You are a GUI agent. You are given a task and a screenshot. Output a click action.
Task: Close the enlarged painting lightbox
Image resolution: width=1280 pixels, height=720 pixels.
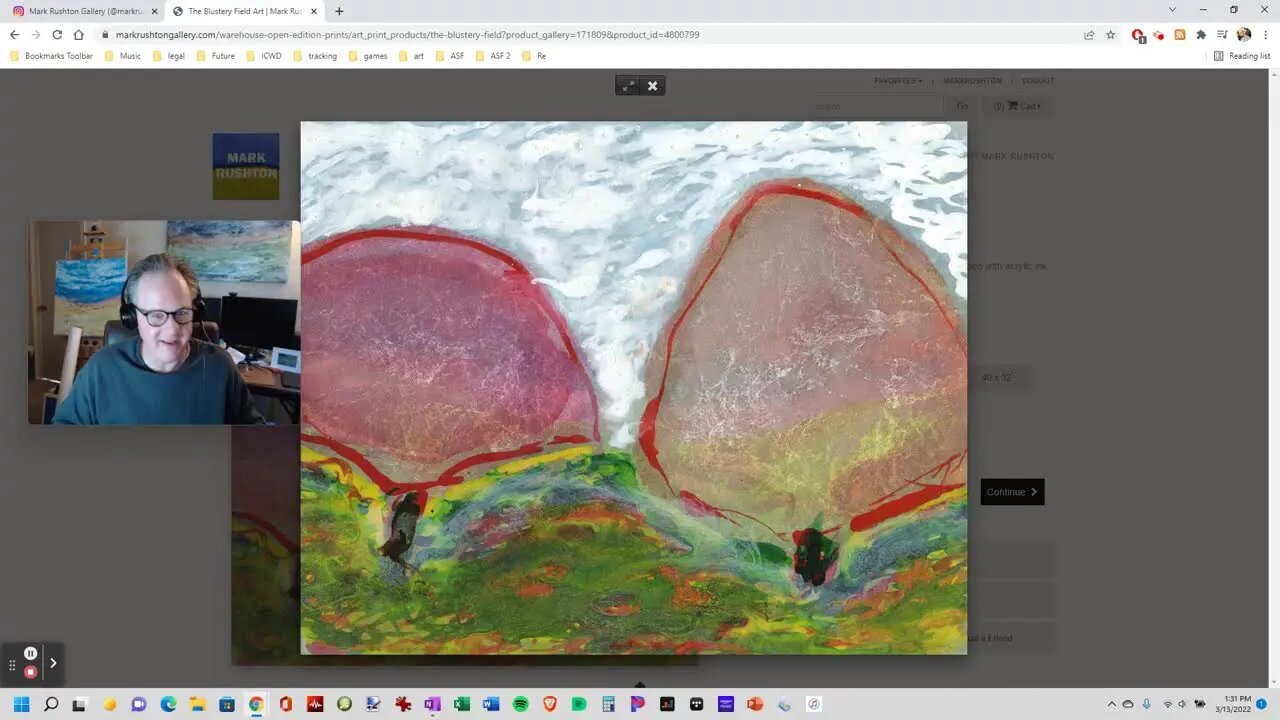coord(652,86)
